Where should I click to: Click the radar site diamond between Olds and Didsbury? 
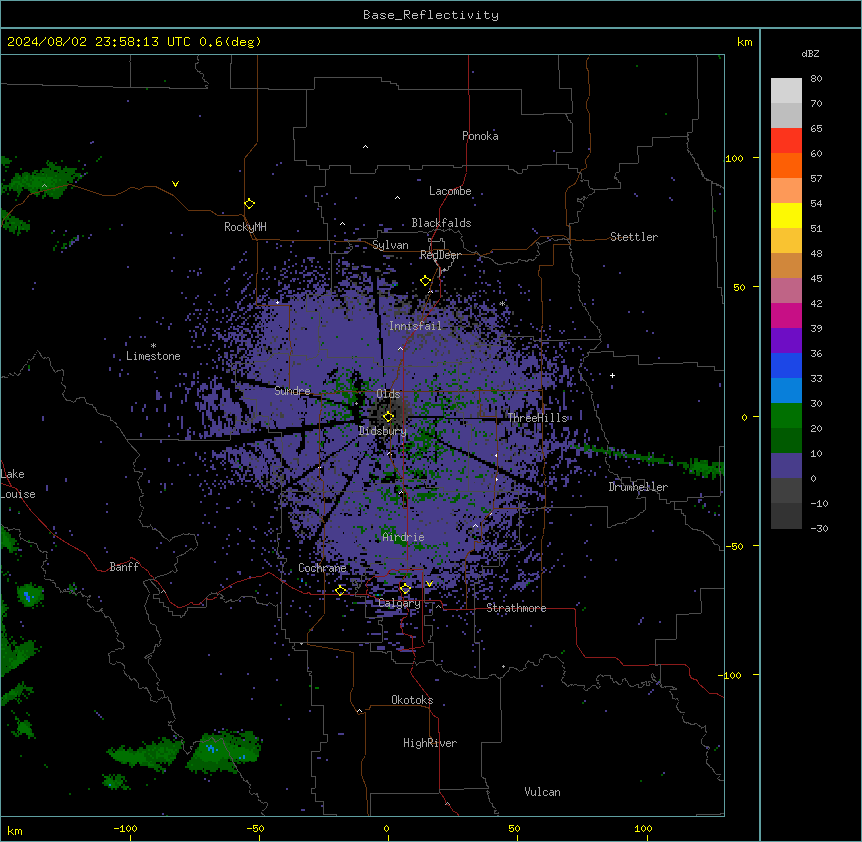(x=388, y=417)
